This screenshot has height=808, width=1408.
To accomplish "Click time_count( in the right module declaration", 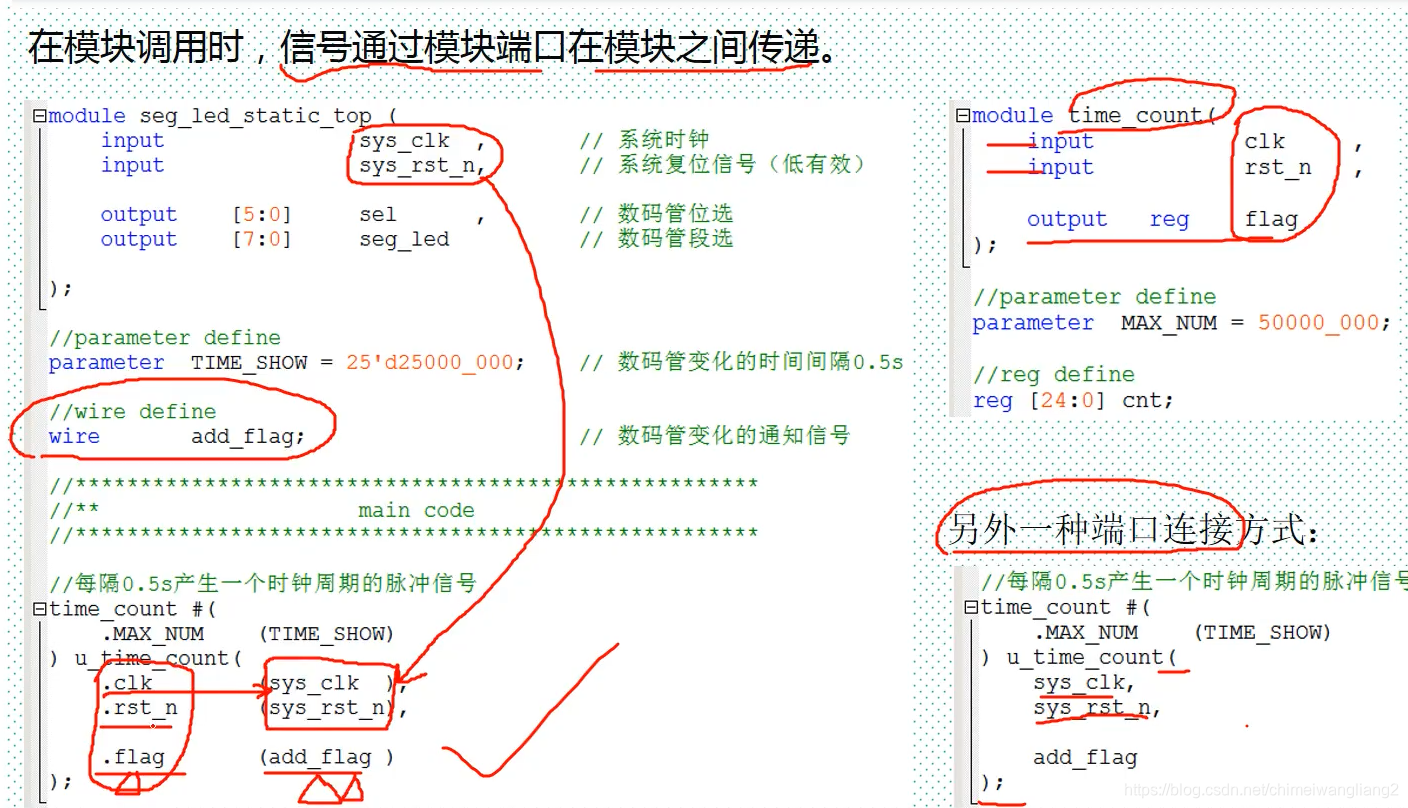I will (x=1142, y=116).
